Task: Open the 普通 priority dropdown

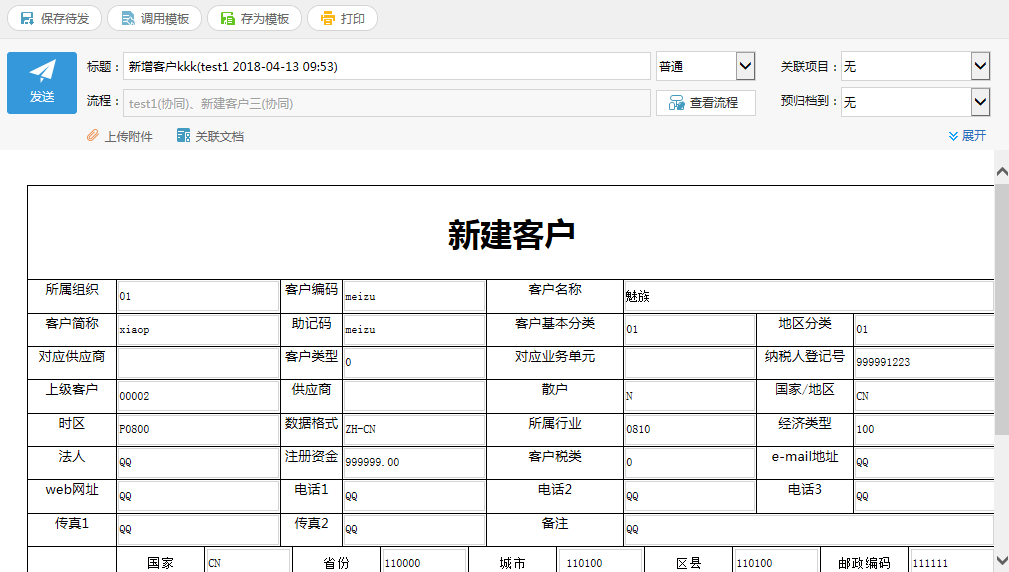Action: [705, 67]
